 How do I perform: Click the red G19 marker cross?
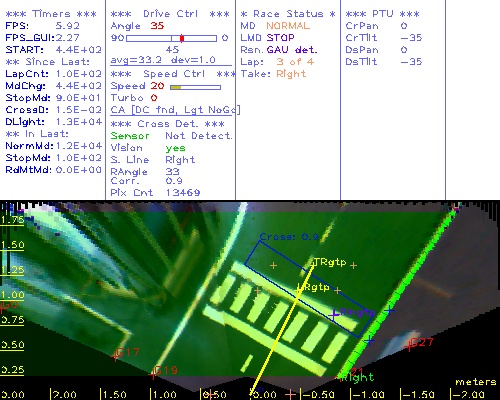tap(153, 374)
